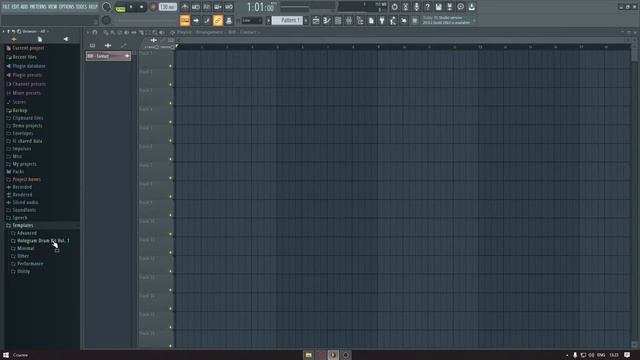Click the transport Play button
The height and width of the screenshot is (360, 640).
point(131,7)
